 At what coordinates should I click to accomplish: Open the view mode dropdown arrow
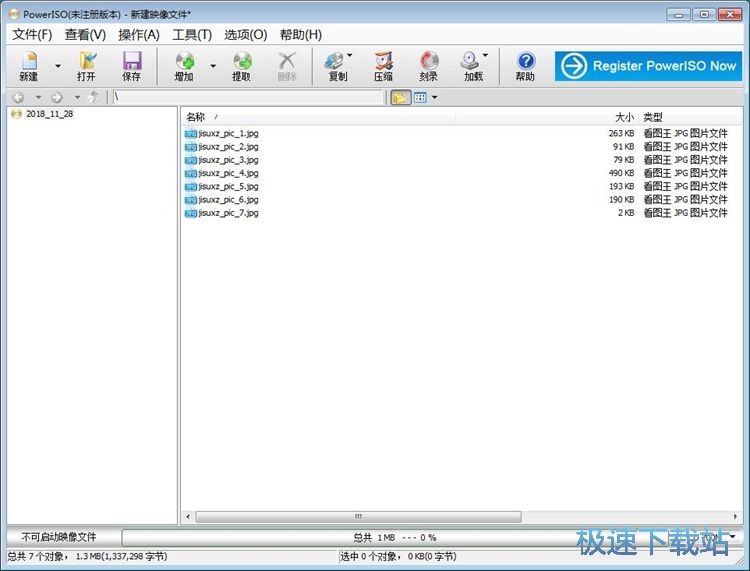[x=434, y=98]
